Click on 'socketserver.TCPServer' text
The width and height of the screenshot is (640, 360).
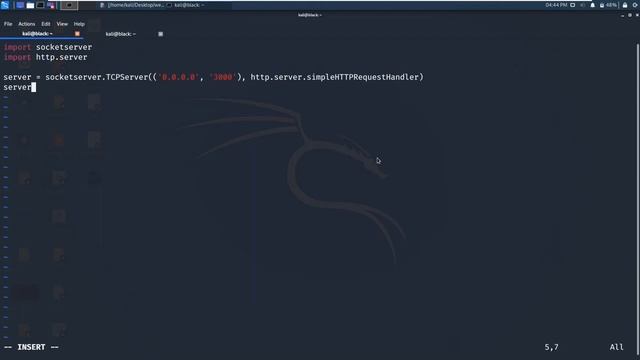point(96,77)
